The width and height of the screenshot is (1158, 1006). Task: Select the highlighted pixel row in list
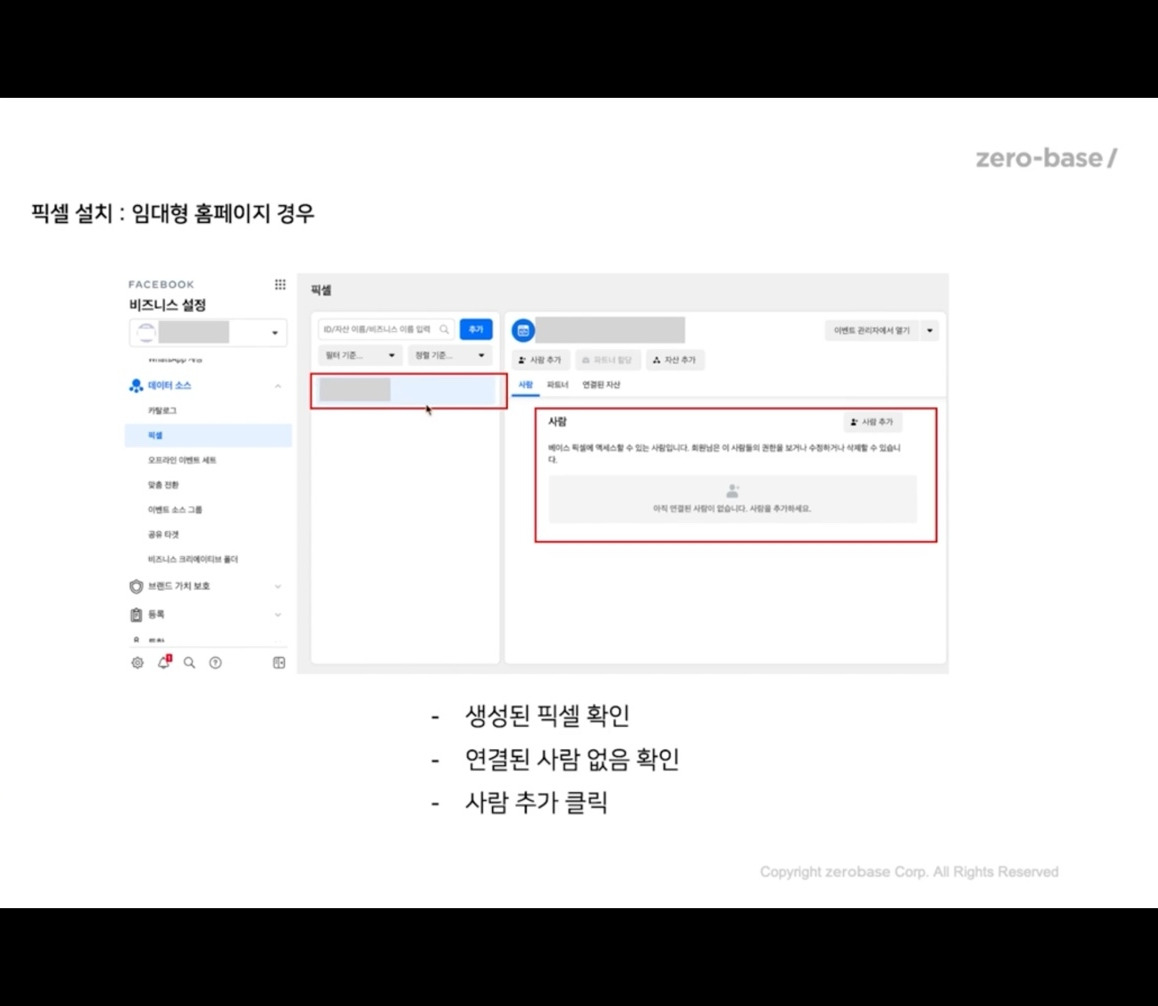click(x=407, y=390)
